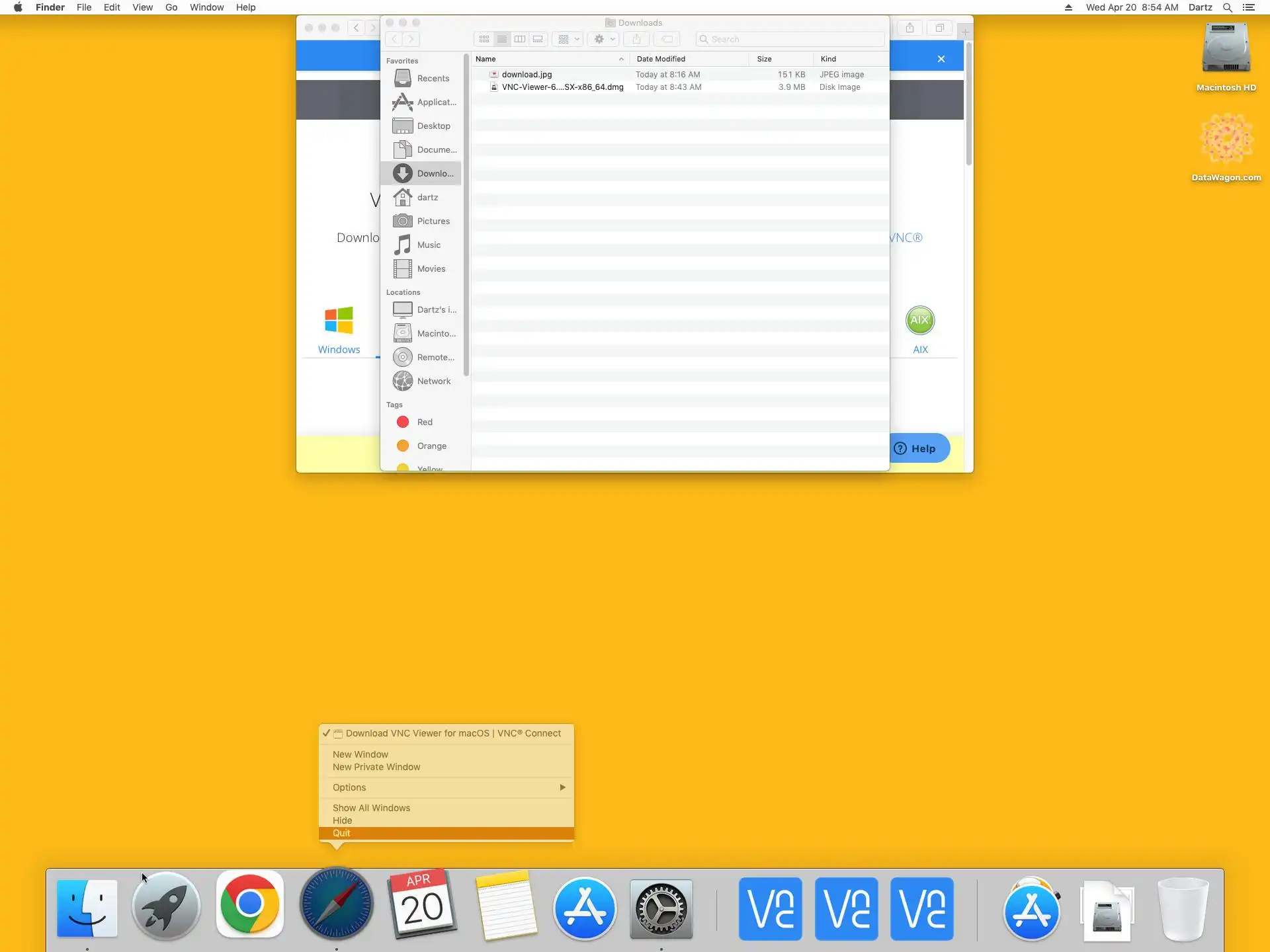This screenshot has width=1270, height=952.
Task: Open the Go menu in the menu bar
Action: click(171, 7)
